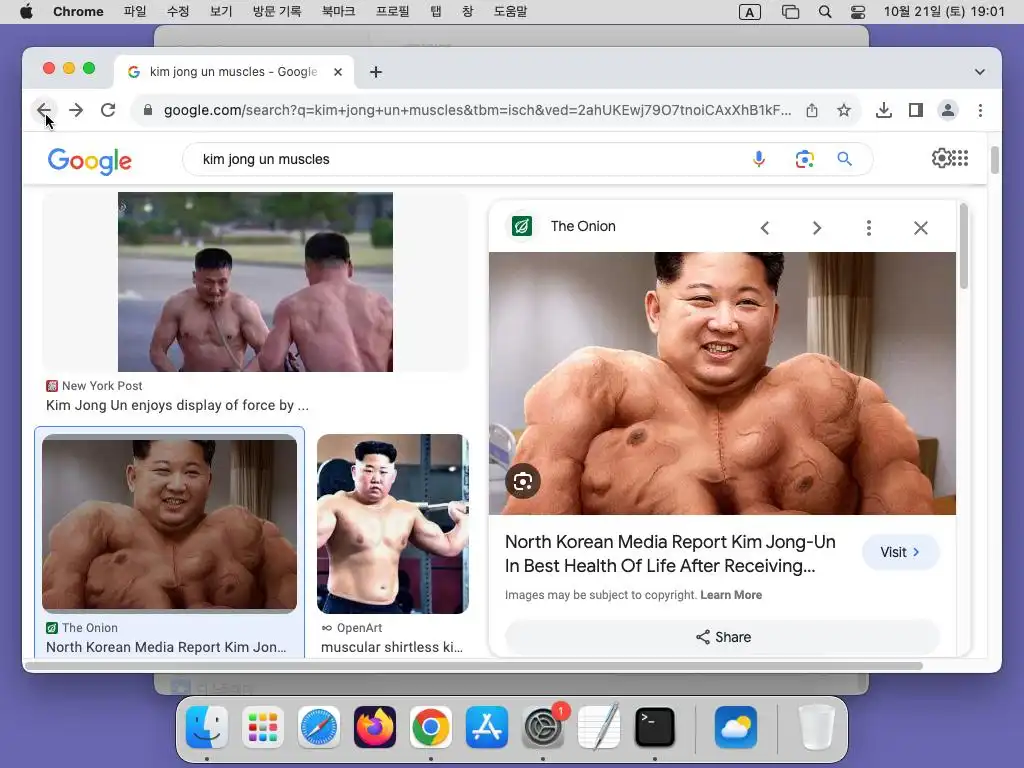Click Learn More copyright link

click(731, 595)
